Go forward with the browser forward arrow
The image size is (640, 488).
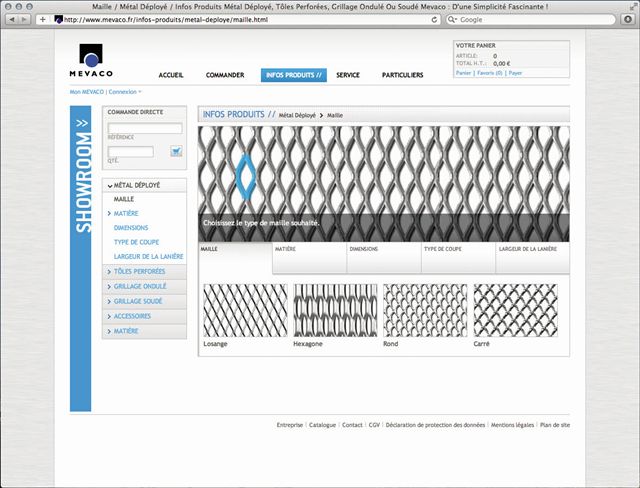tap(24, 19)
